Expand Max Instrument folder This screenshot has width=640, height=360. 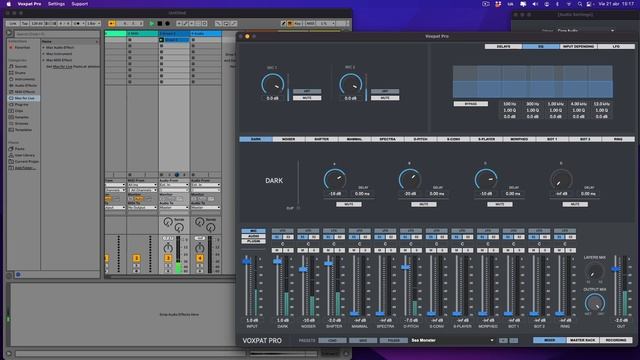pyautogui.click(x=43, y=53)
